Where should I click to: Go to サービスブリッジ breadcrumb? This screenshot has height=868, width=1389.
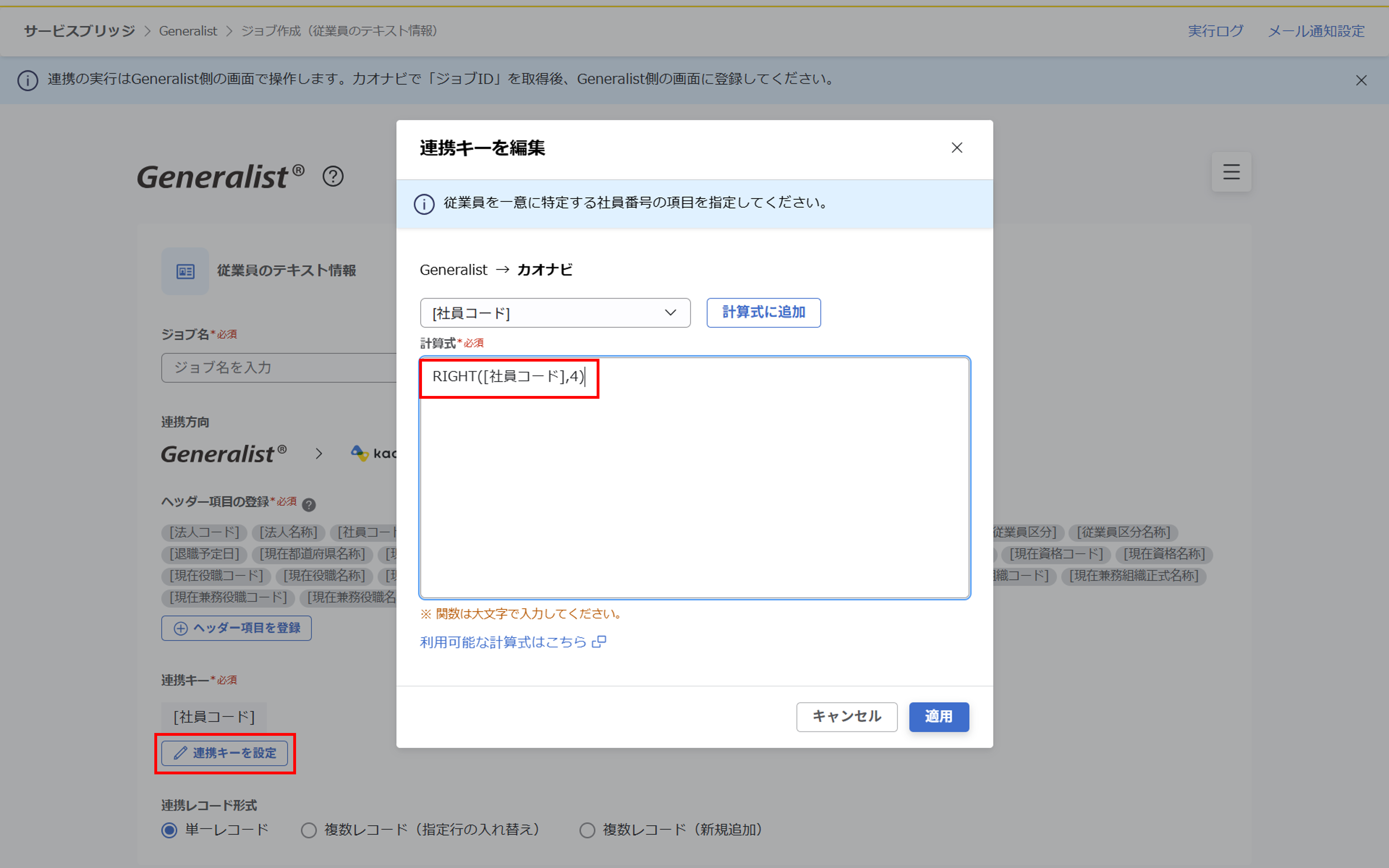(79, 31)
